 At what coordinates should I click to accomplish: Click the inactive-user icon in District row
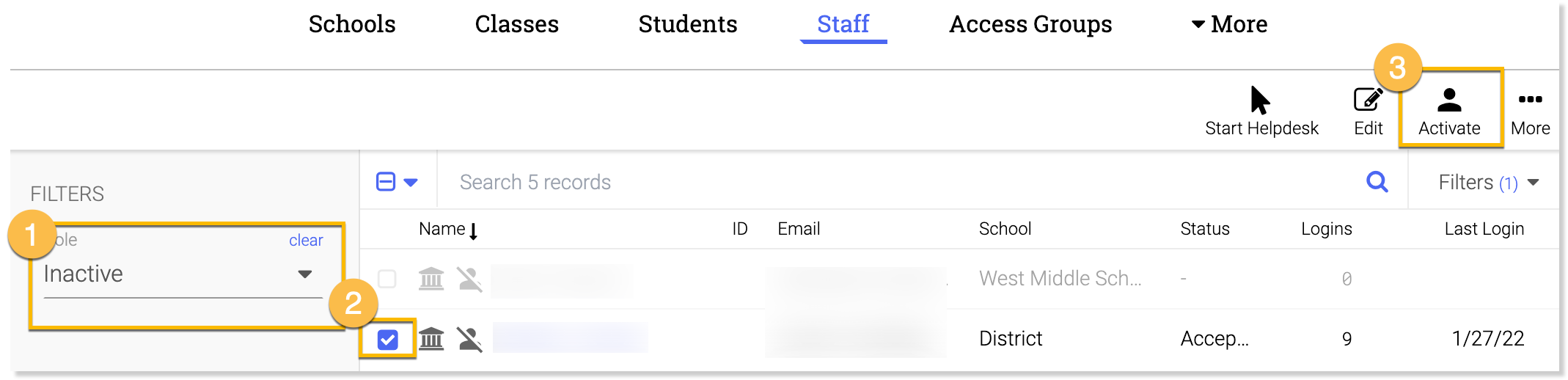tap(469, 339)
